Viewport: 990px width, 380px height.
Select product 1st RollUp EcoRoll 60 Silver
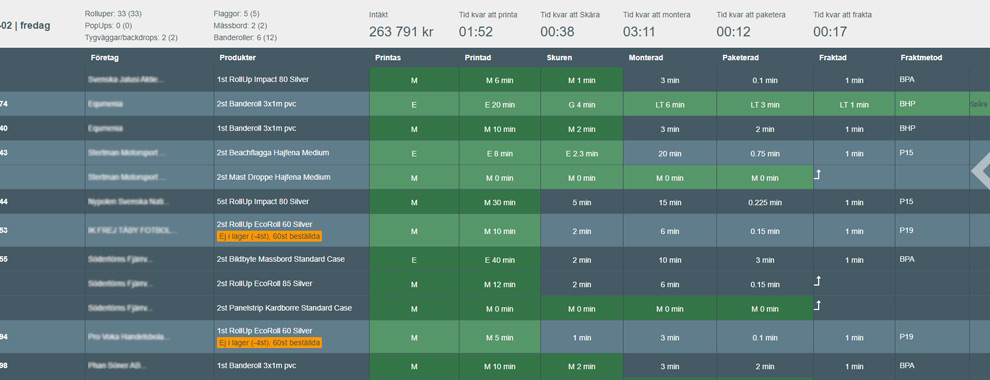click(265, 331)
